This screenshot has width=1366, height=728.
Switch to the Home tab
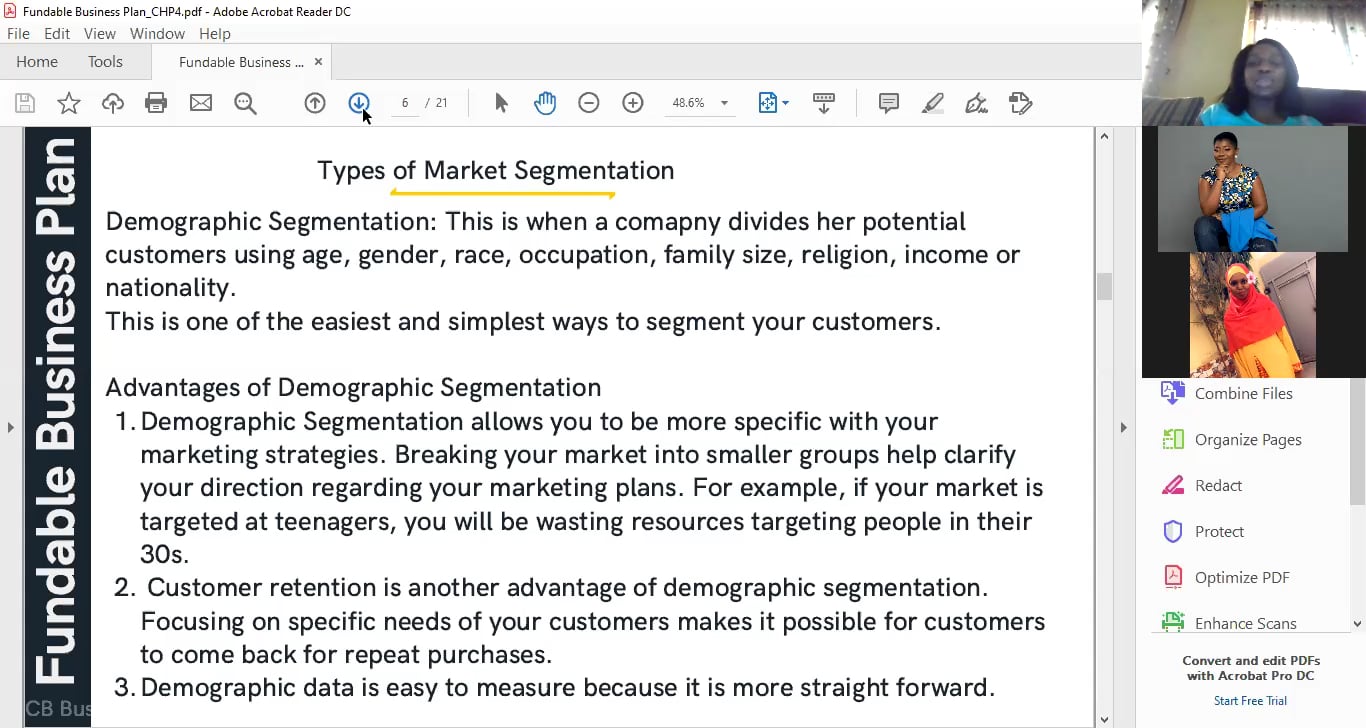[37, 62]
